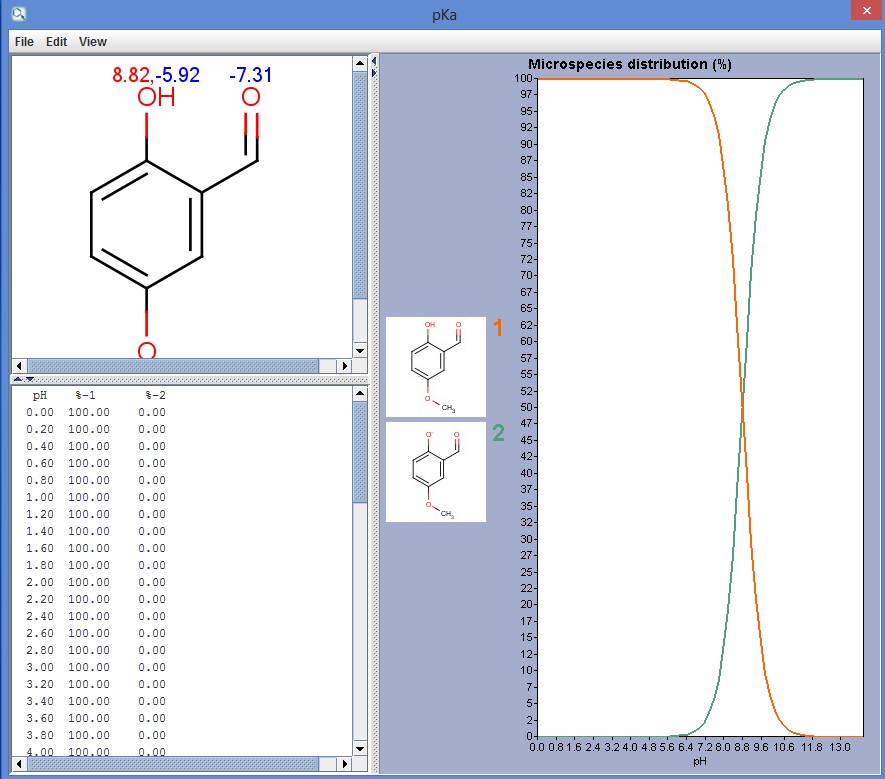The image size is (885, 779).
Task: Open the View menu
Action: pyautogui.click(x=92, y=42)
